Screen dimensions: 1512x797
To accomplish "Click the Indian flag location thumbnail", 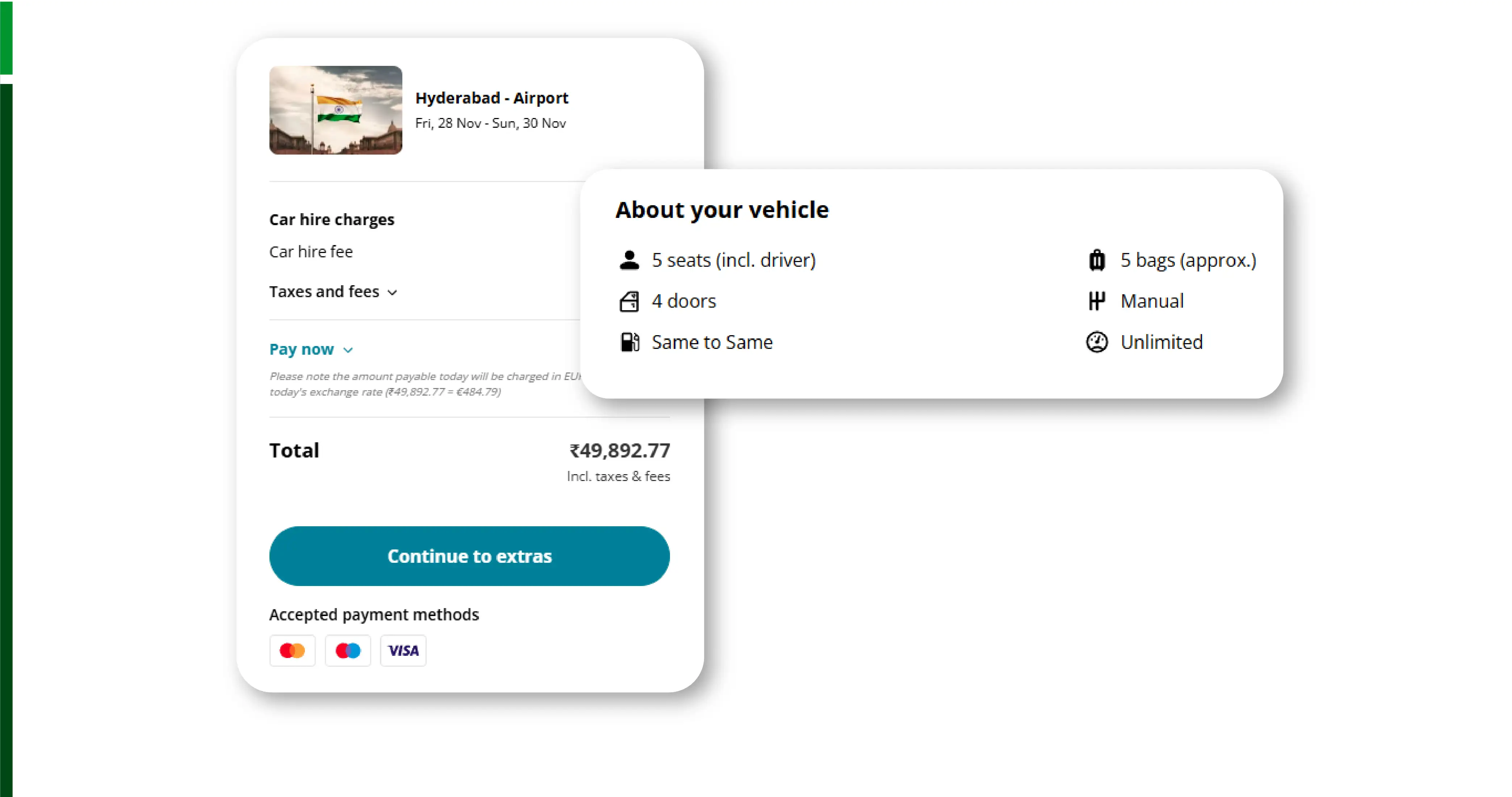I will pyautogui.click(x=336, y=110).
